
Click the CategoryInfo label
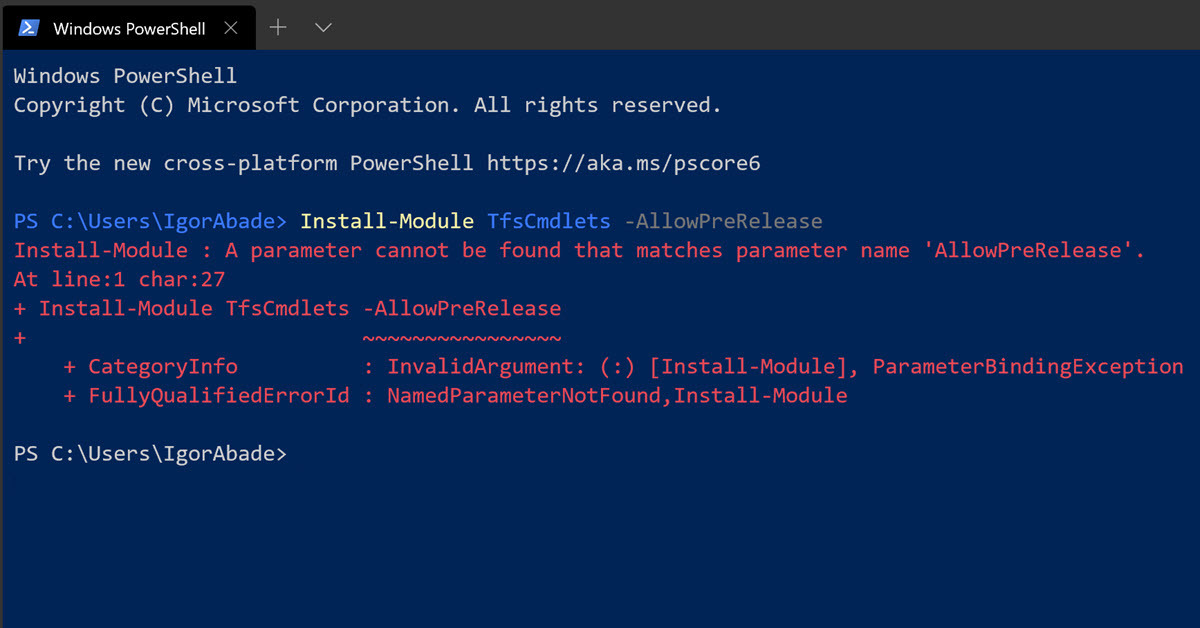[163, 367]
